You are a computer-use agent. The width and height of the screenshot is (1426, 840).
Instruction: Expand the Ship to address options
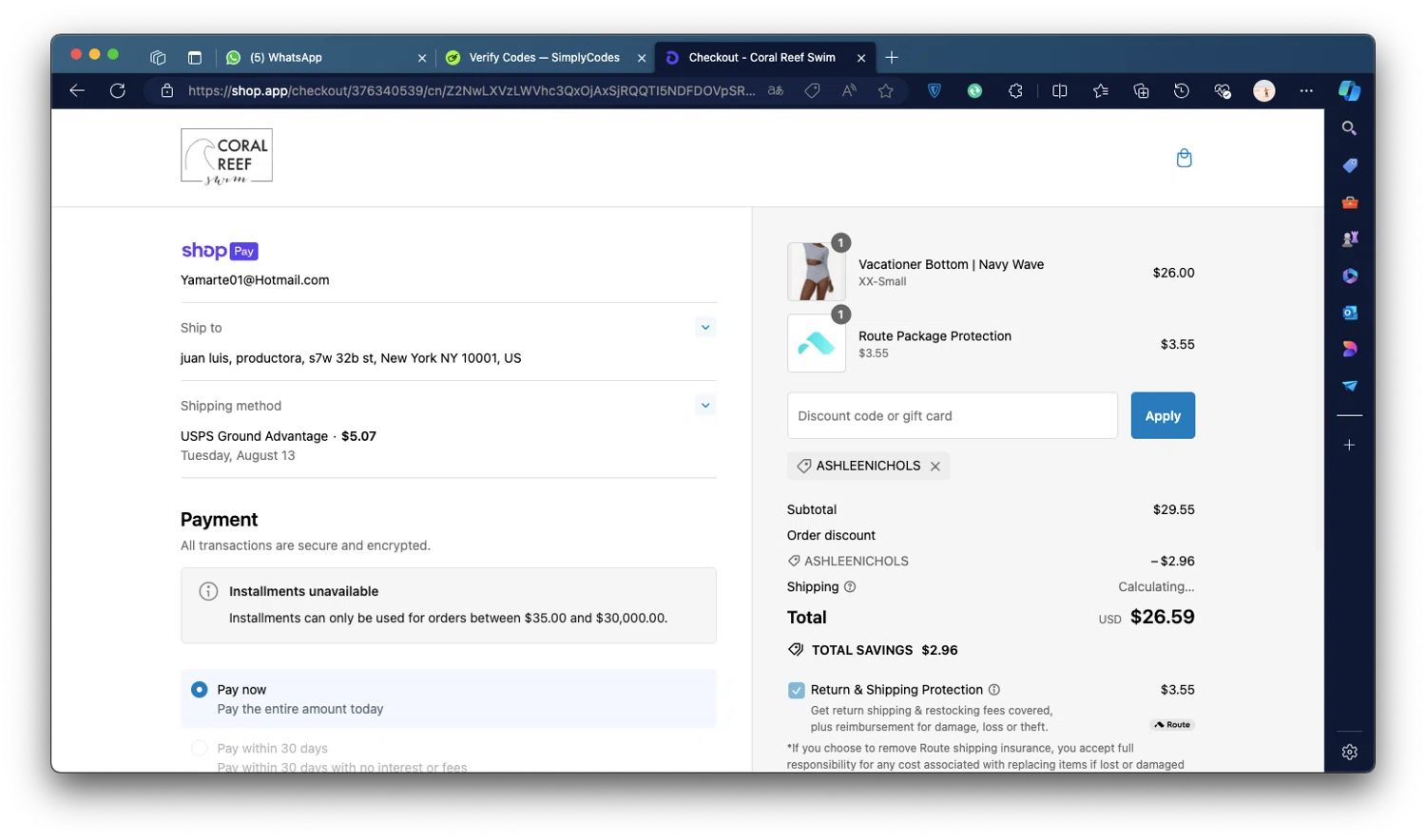point(705,328)
